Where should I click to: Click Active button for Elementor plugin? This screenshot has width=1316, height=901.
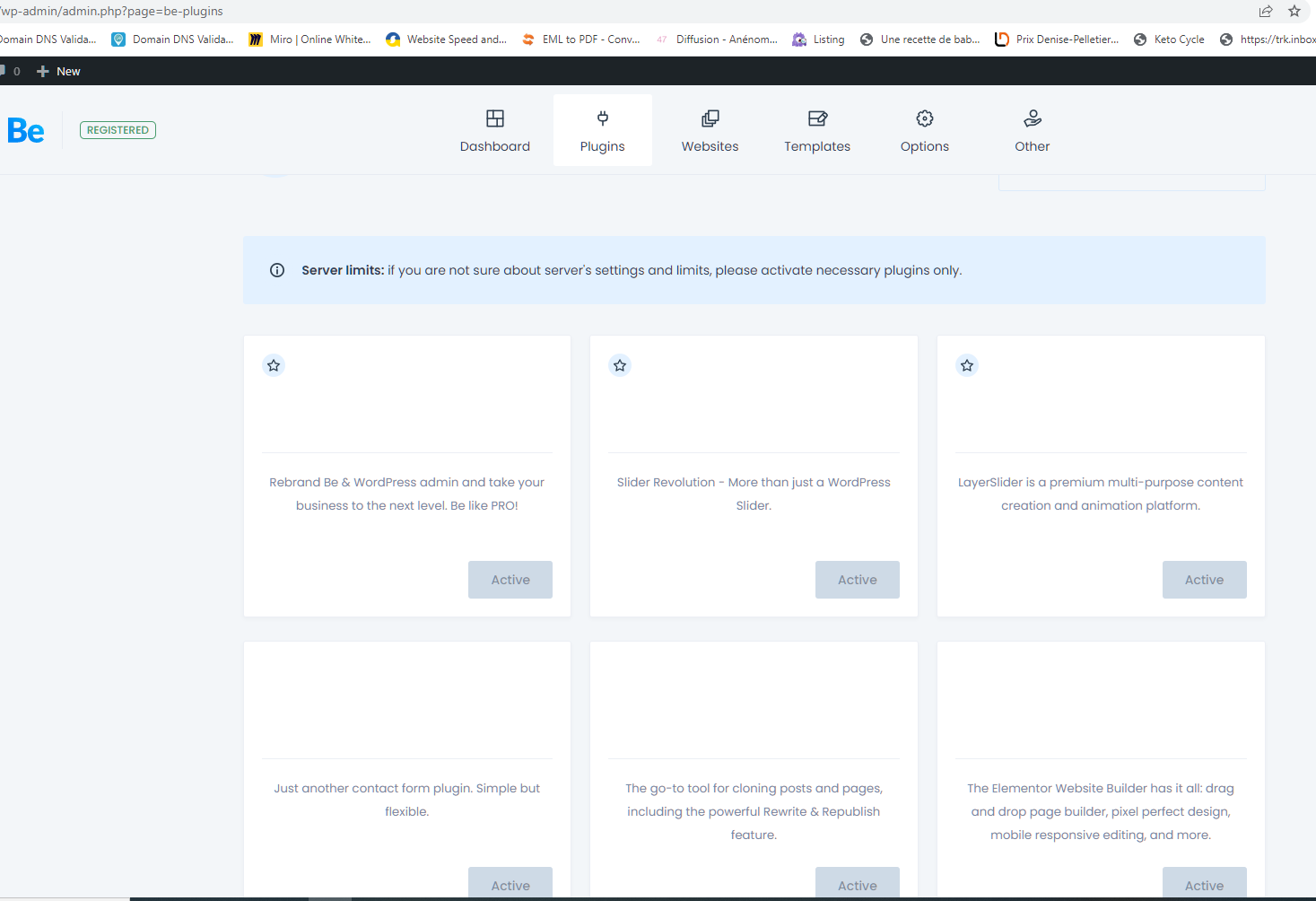coord(1205,883)
